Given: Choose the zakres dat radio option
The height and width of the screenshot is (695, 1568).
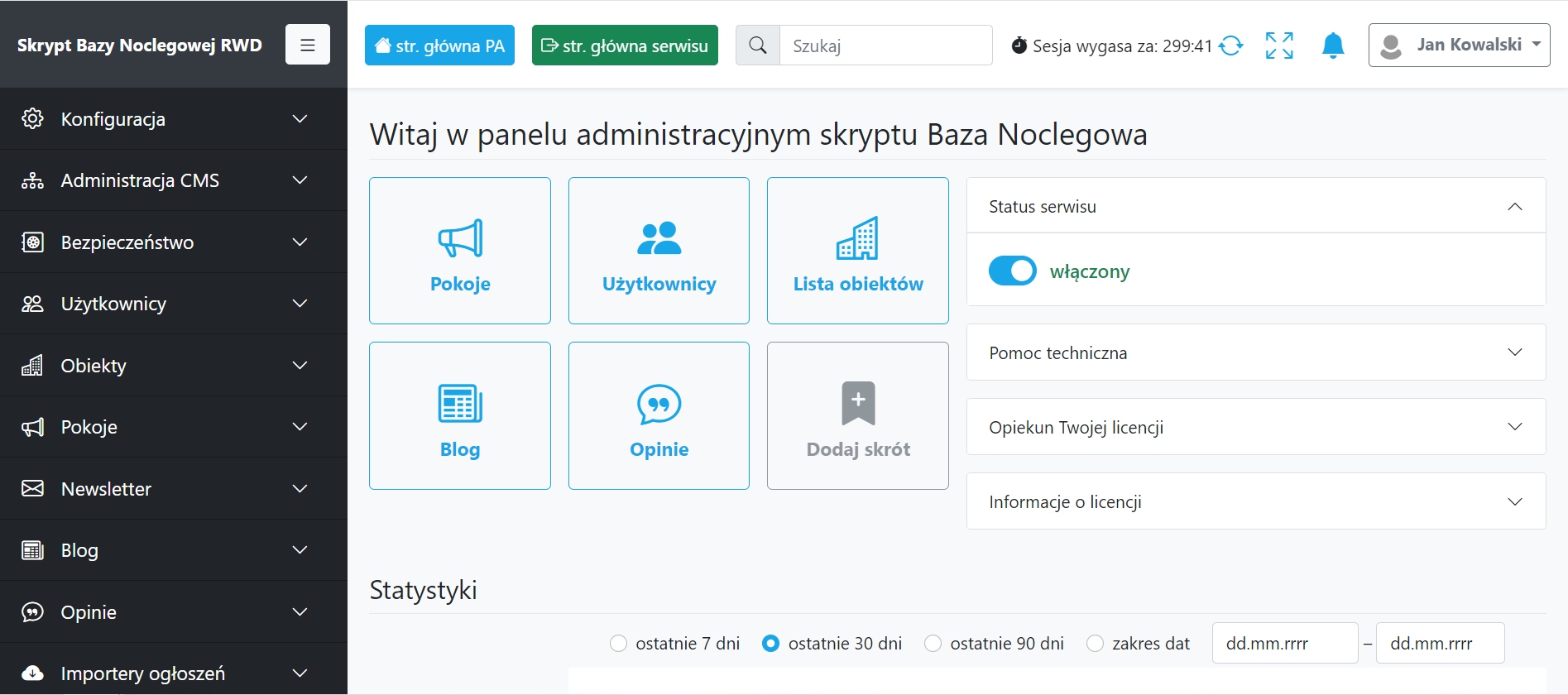Looking at the screenshot, I should [x=1095, y=644].
